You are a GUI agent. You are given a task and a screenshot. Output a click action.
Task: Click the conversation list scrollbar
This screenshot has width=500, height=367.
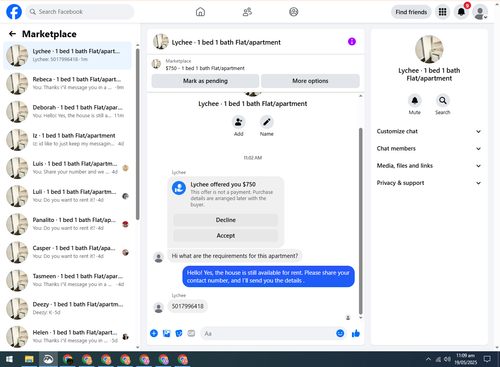tap(137, 134)
